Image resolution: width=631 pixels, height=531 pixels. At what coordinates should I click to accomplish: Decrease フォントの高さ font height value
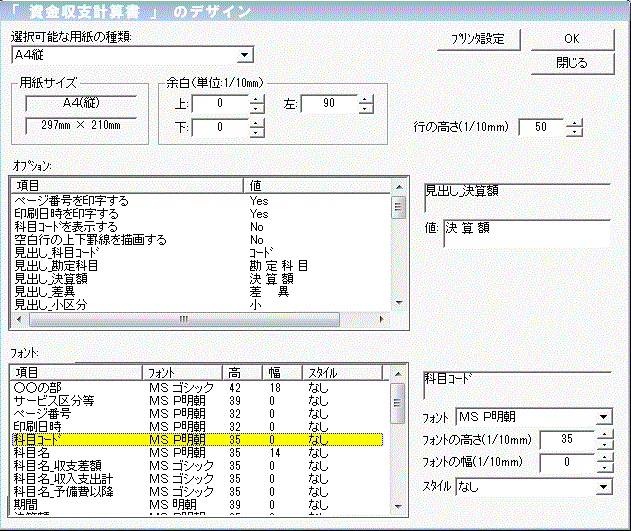(604, 445)
